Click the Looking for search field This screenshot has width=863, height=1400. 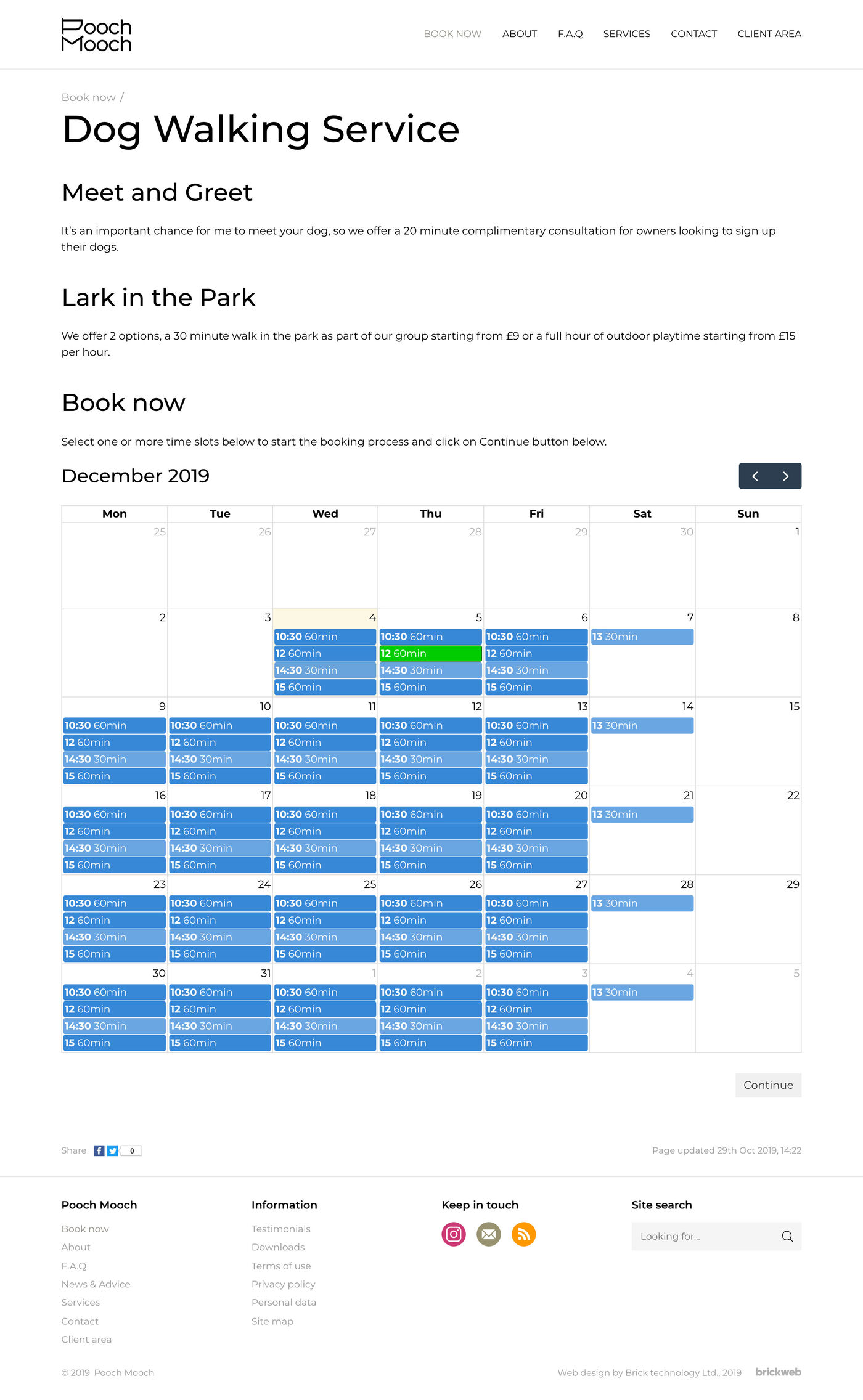[706, 1236]
